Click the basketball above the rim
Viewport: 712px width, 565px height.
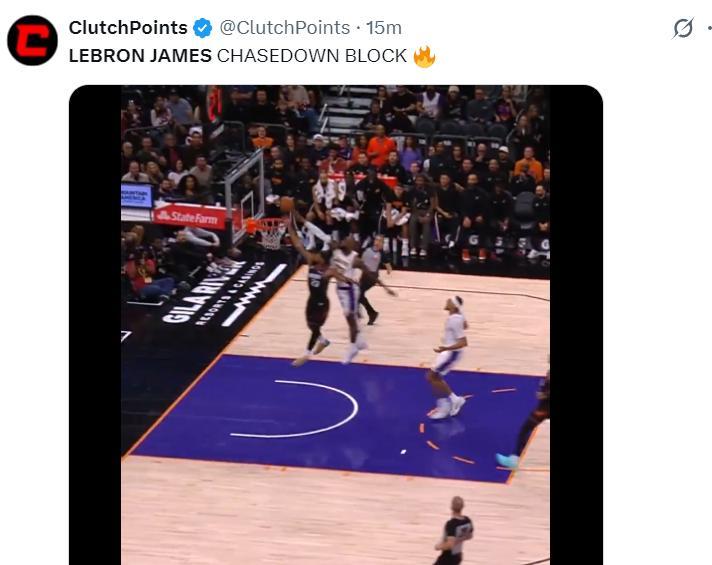coord(287,204)
